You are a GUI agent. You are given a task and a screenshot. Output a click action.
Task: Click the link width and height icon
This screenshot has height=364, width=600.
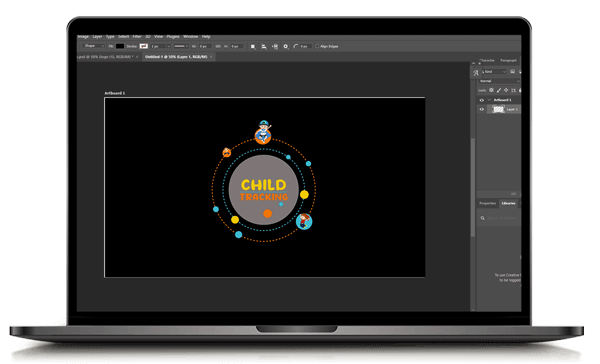[218, 46]
